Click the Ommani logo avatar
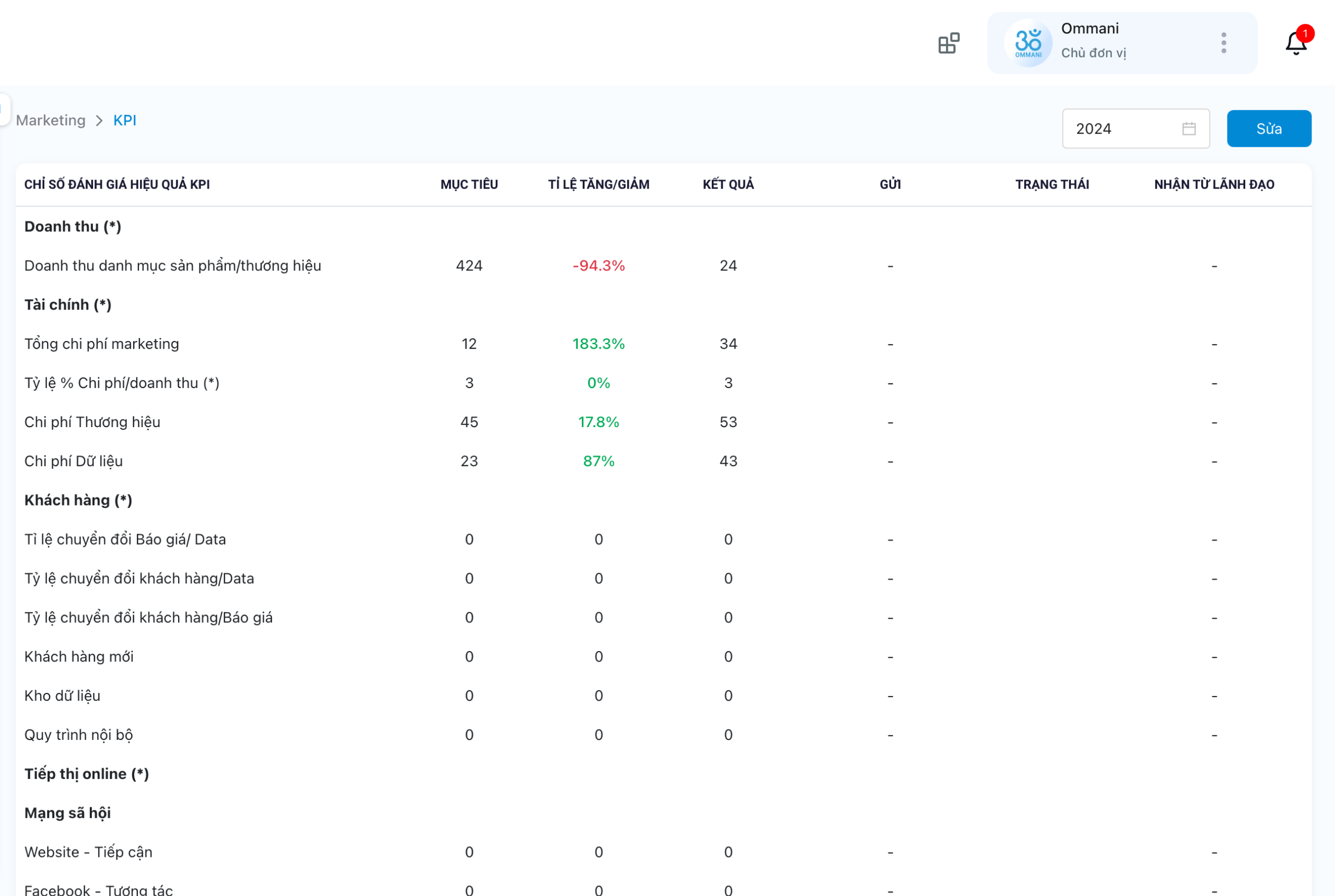 (x=1028, y=43)
